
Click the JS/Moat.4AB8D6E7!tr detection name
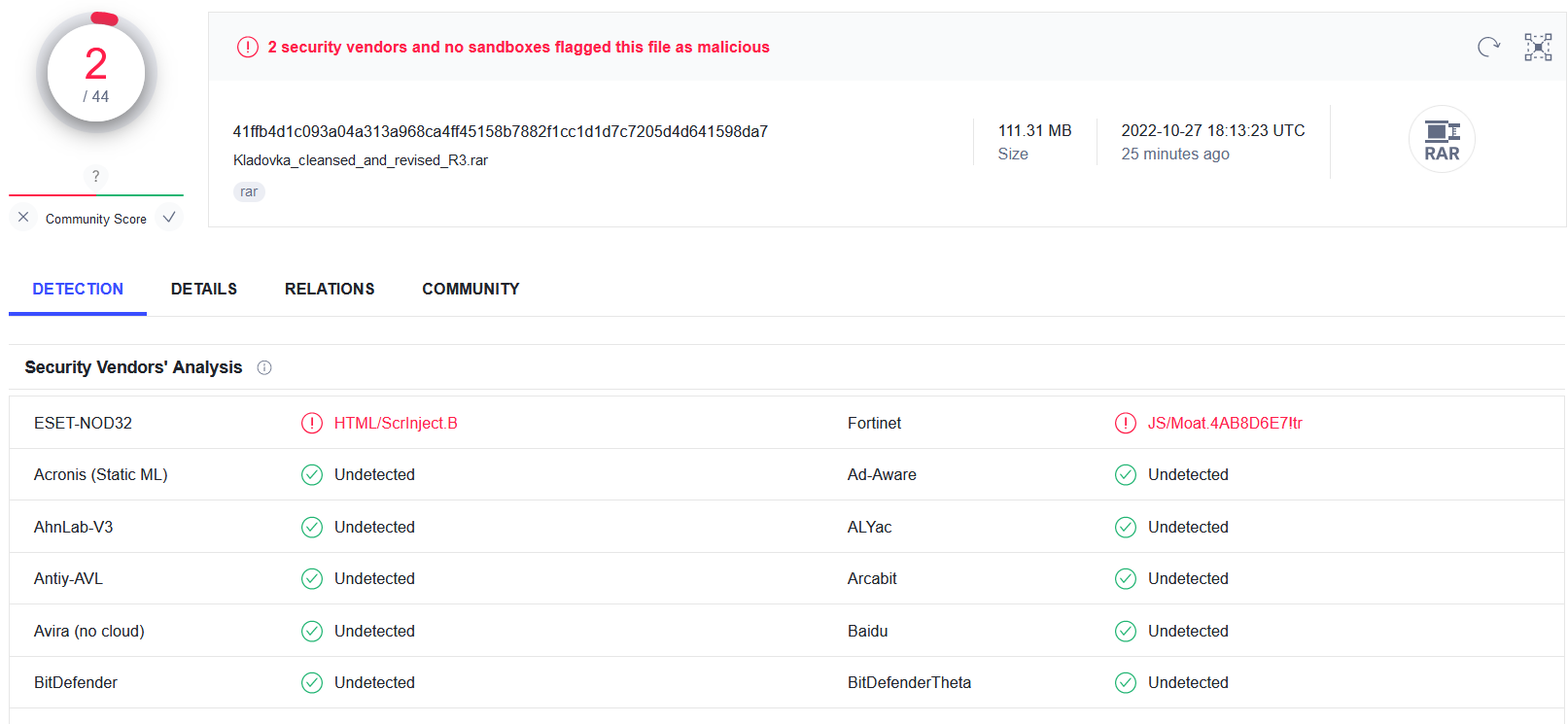tap(1225, 423)
